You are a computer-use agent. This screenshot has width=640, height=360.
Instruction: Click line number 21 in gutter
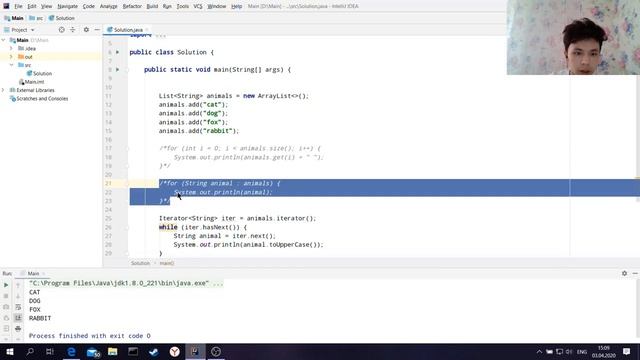[108, 183]
